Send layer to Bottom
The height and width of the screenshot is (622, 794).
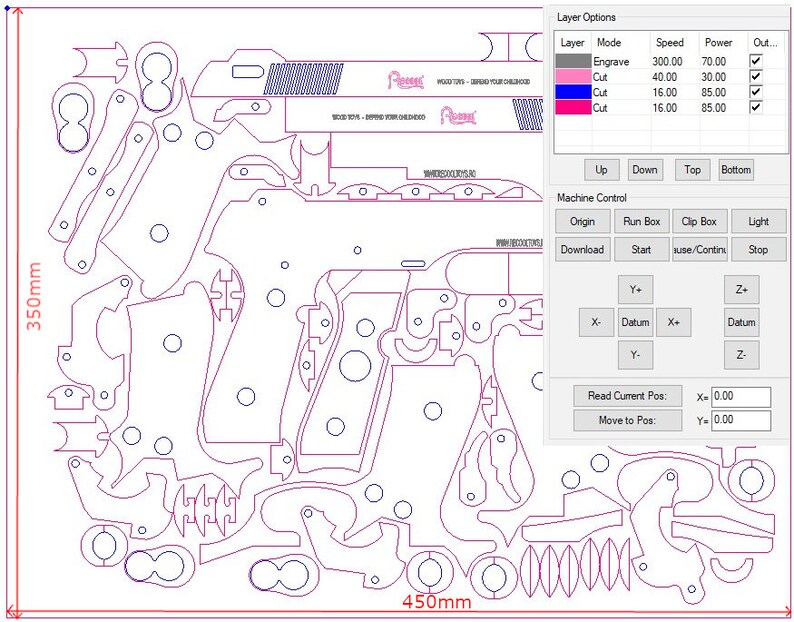click(x=736, y=170)
